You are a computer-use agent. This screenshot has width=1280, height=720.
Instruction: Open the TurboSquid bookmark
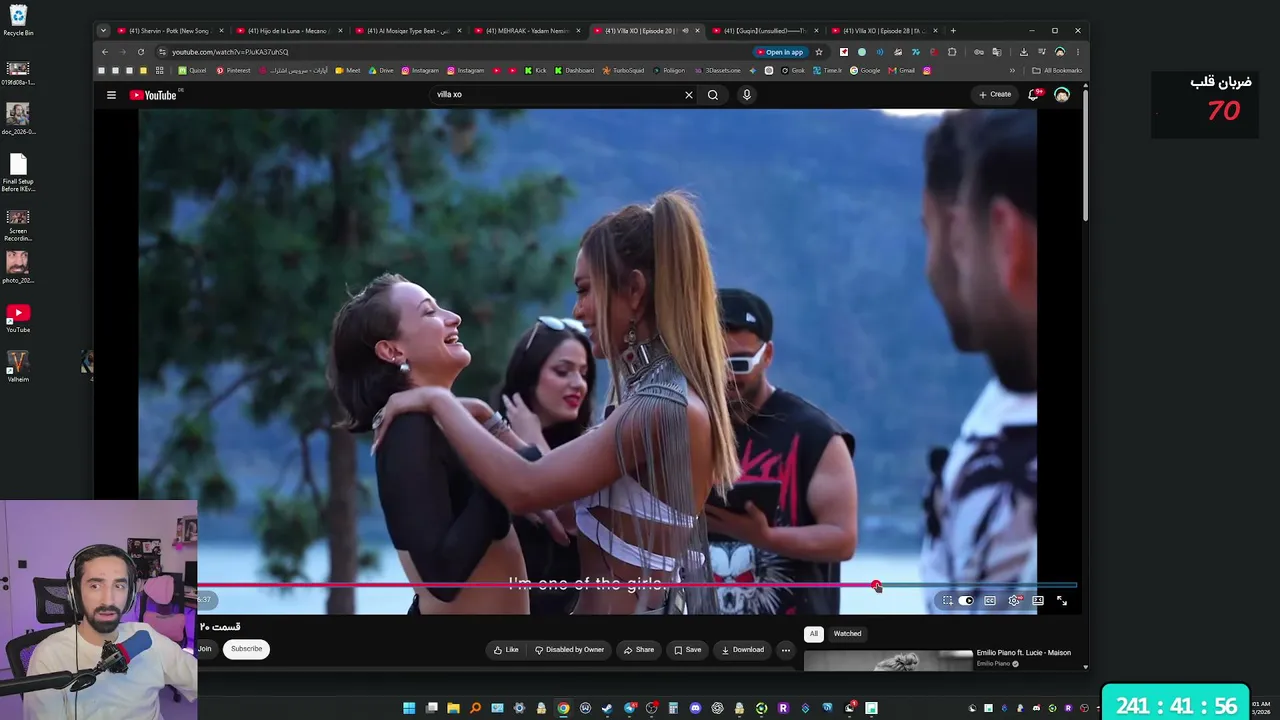[624, 71]
